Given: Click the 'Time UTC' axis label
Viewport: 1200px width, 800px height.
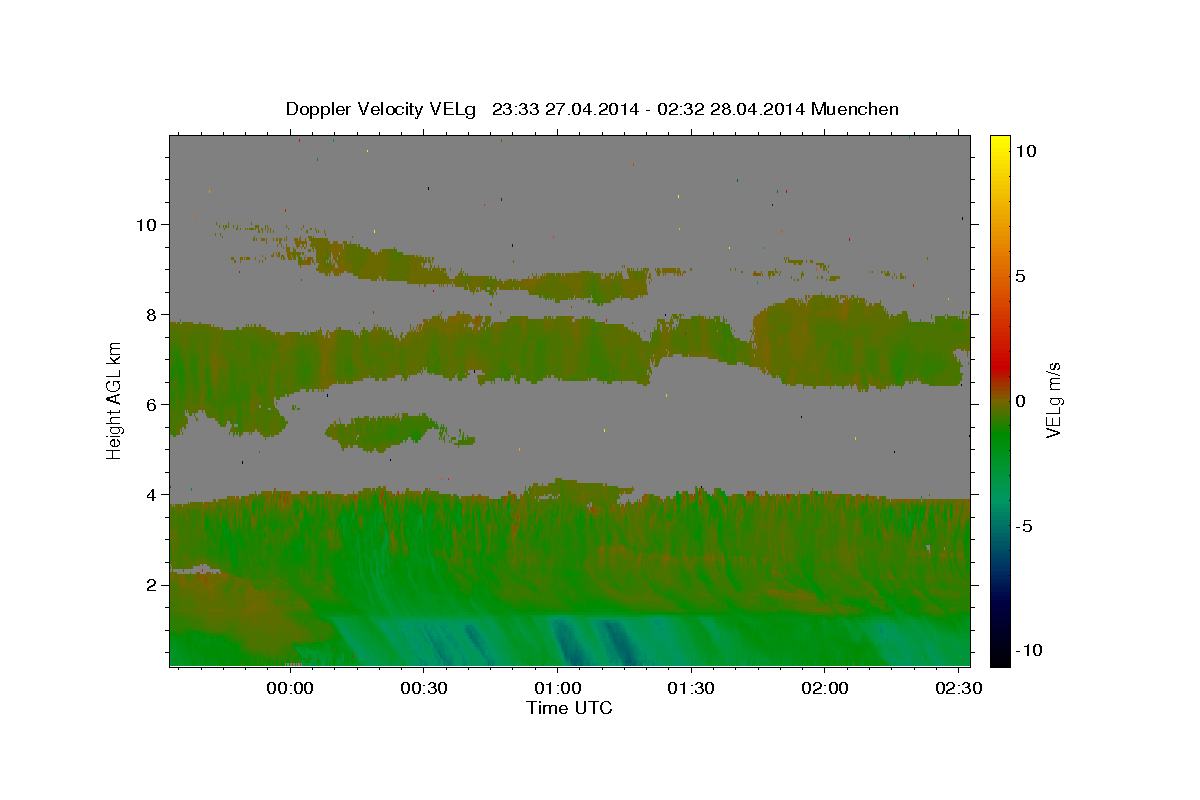Looking at the screenshot, I should point(569,708).
